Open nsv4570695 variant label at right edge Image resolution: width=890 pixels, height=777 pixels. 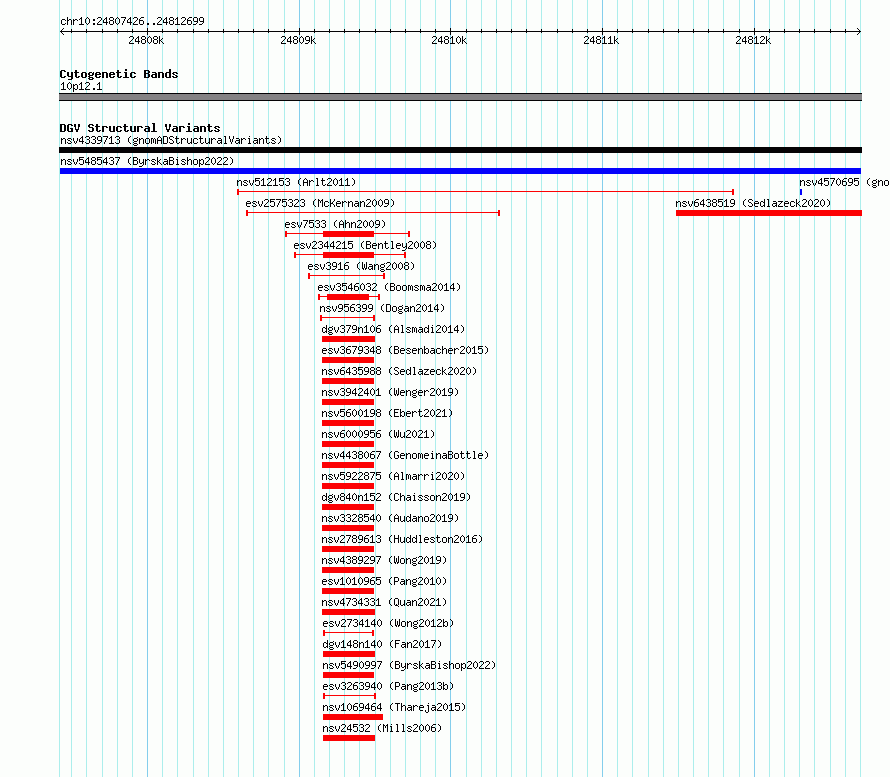coord(844,182)
